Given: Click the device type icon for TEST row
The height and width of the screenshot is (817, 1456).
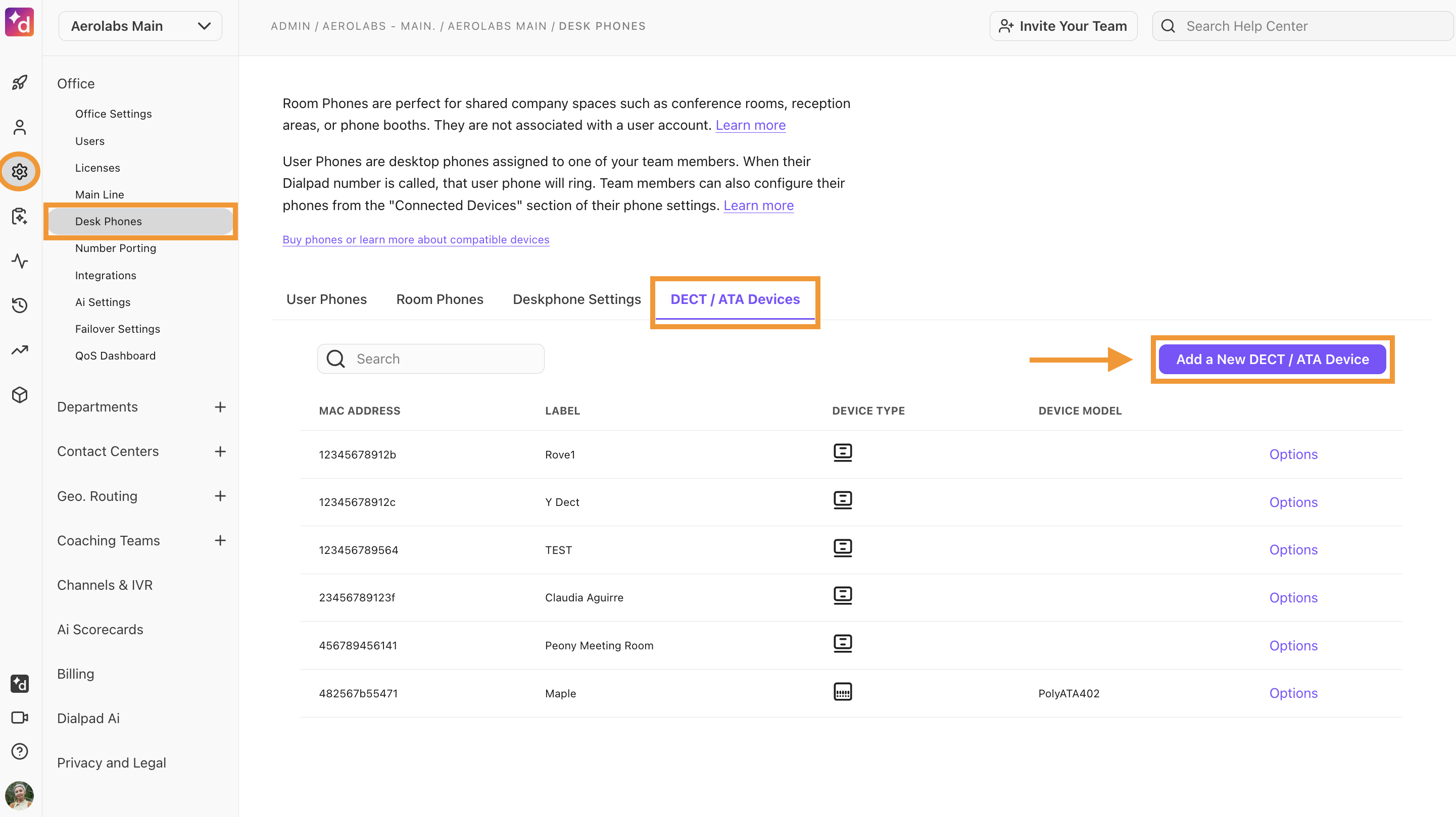Looking at the screenshot, I should (842, 548).
